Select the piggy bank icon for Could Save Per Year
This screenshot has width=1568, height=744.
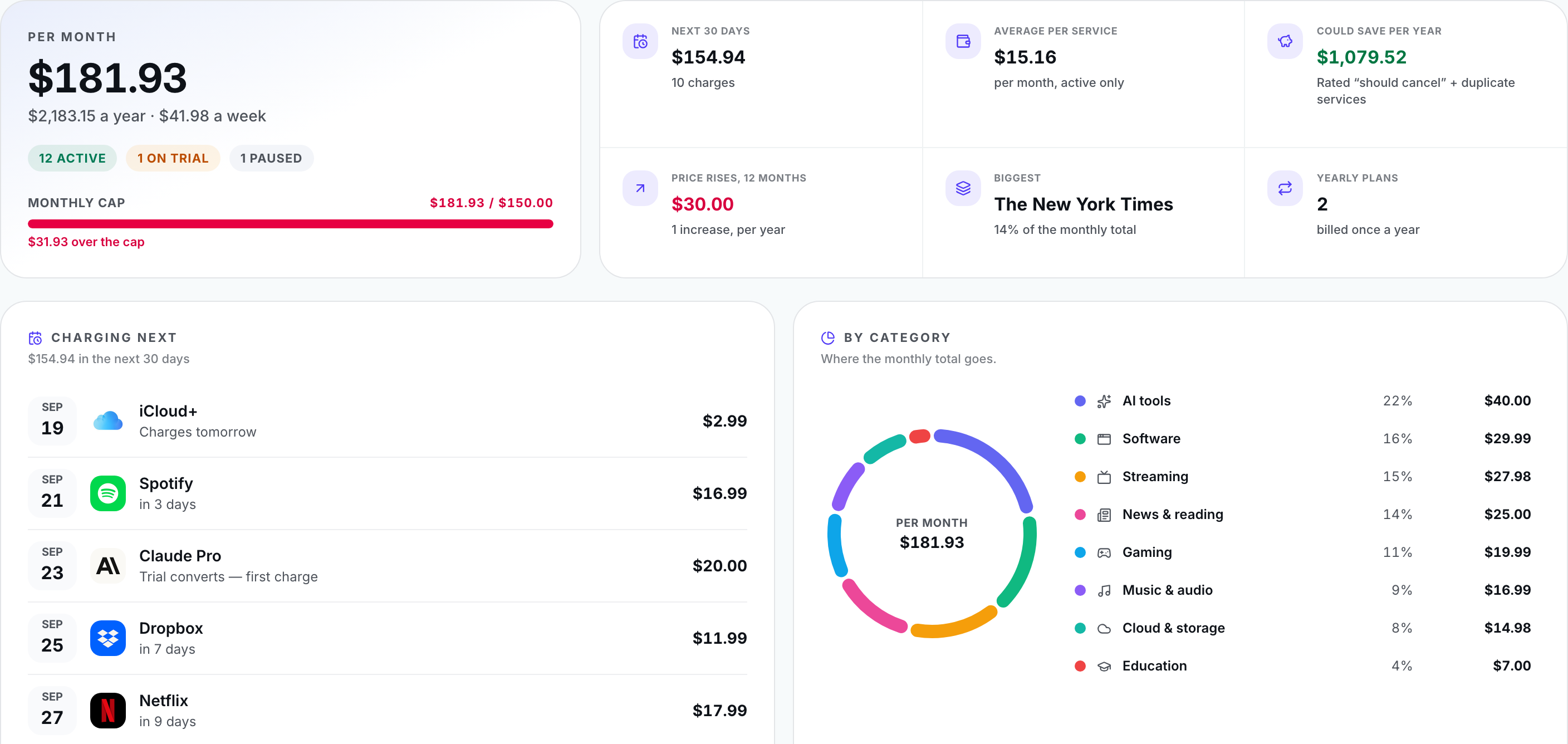pyautogui.click(x=1285, y=41)
